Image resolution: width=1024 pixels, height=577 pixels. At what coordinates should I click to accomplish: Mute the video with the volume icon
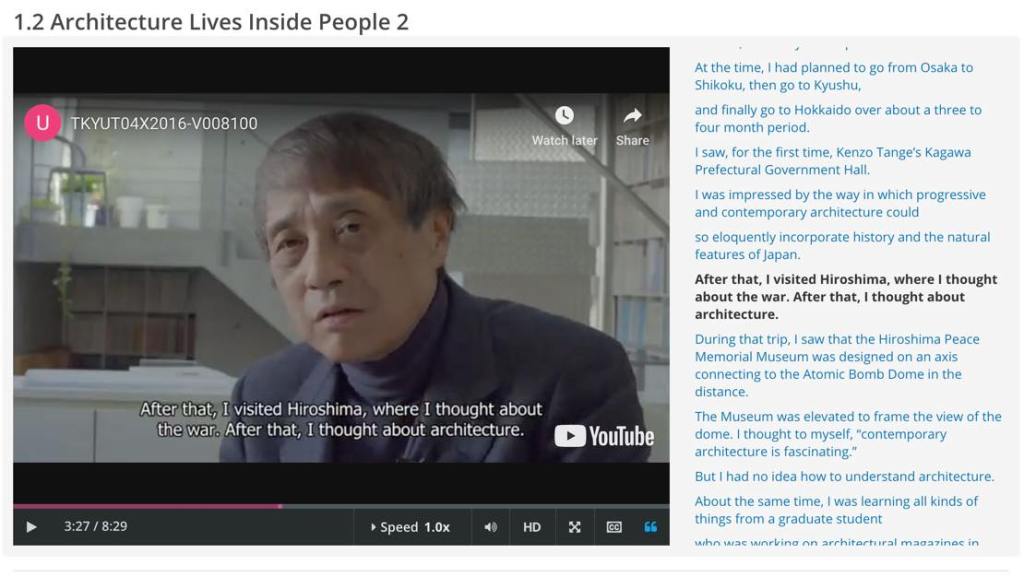490,527
